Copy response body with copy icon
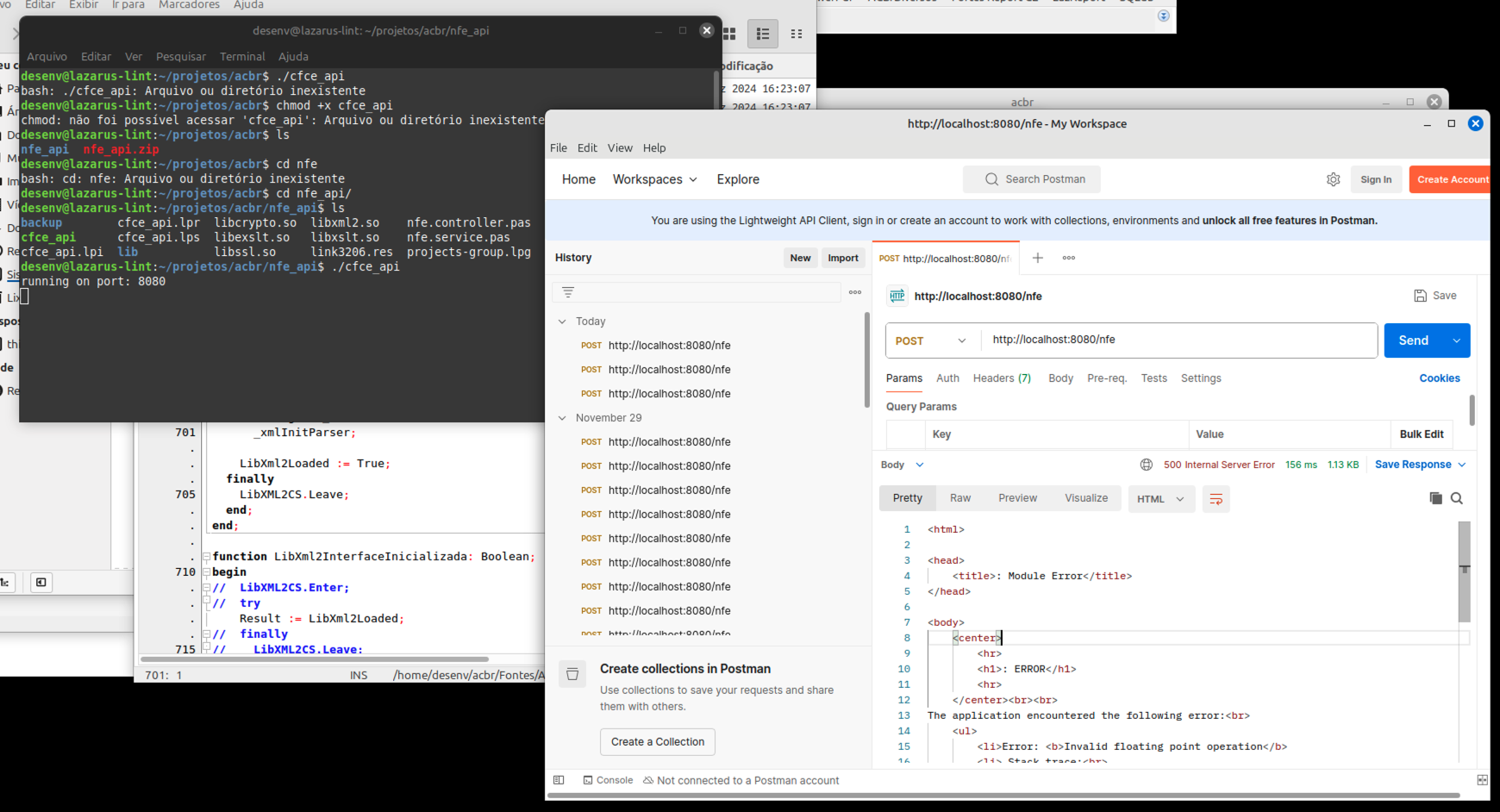Image resolution: width=1500 pixels, height=812 pixels. [x=1435, y=498]
